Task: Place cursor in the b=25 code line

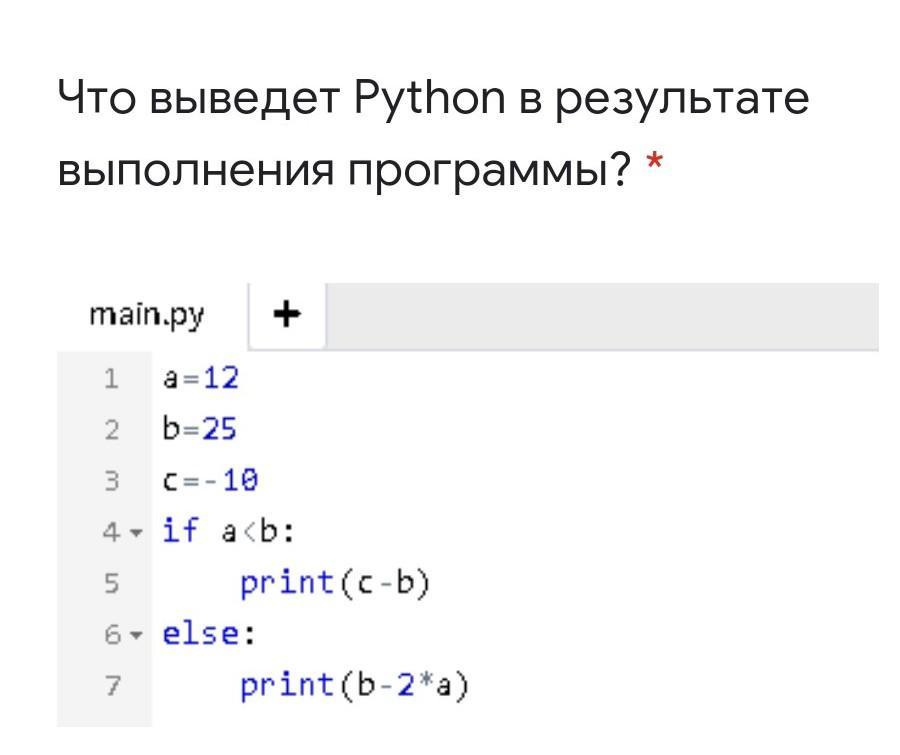Action: [200, 430]
